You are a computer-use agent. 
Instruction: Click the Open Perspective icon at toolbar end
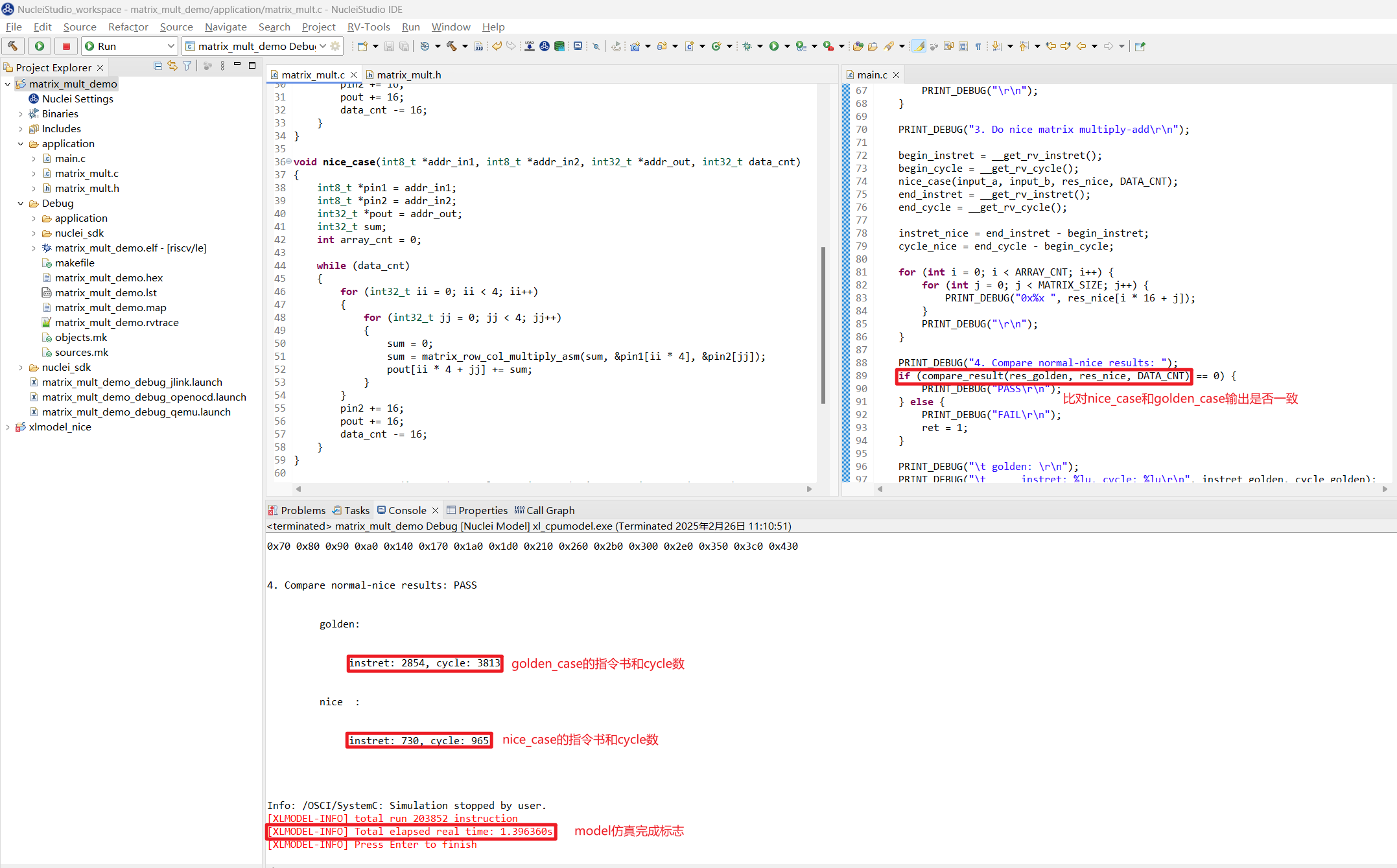pos(1140,46)
